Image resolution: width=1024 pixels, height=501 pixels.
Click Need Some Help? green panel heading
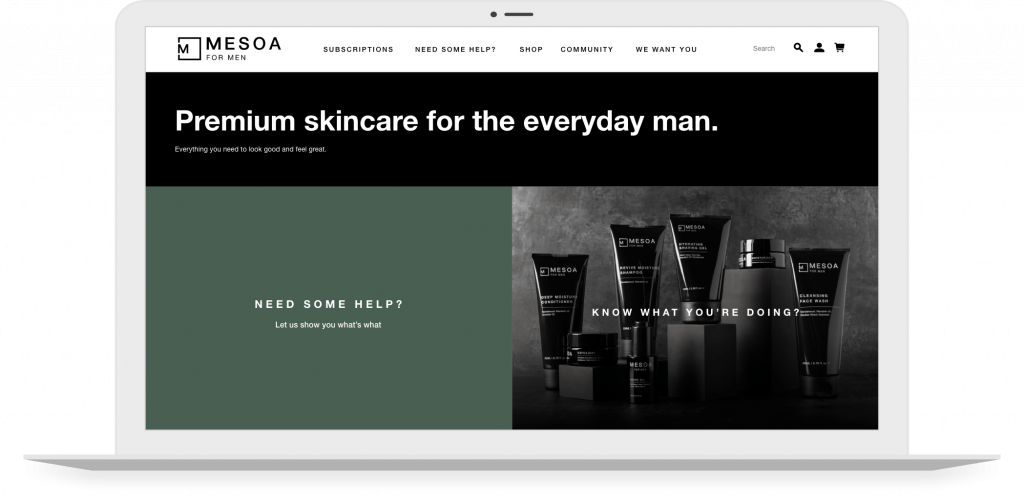tap(329, 304)
